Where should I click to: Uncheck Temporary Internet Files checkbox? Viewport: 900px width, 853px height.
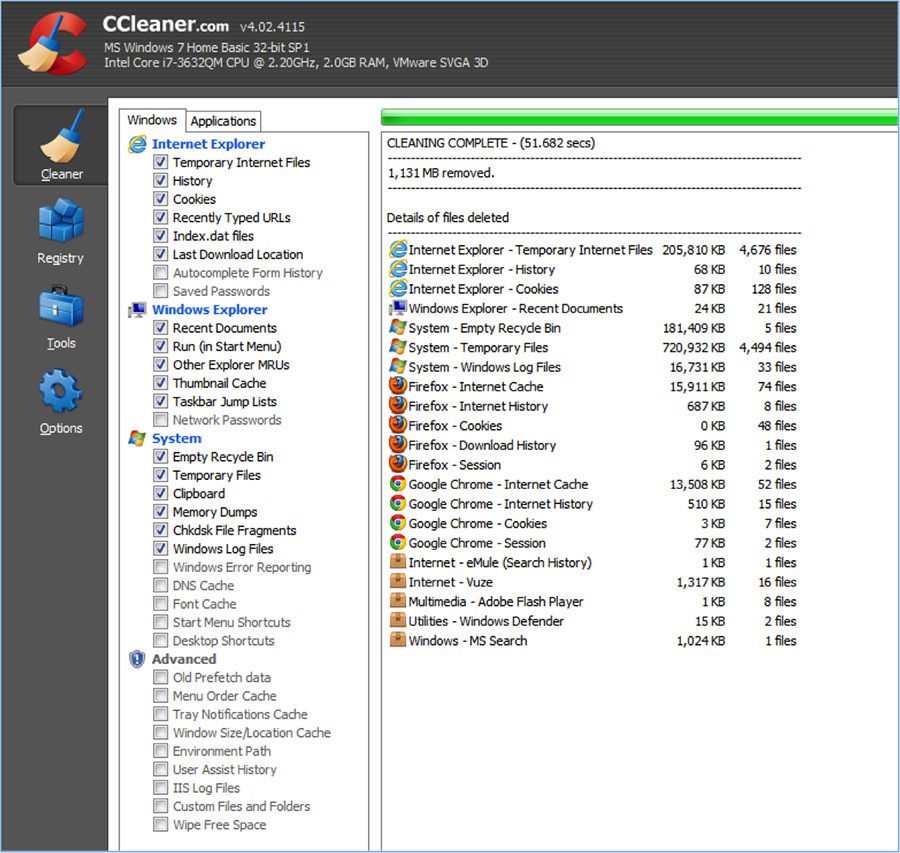pyautogui.click(x=161, y=162)
